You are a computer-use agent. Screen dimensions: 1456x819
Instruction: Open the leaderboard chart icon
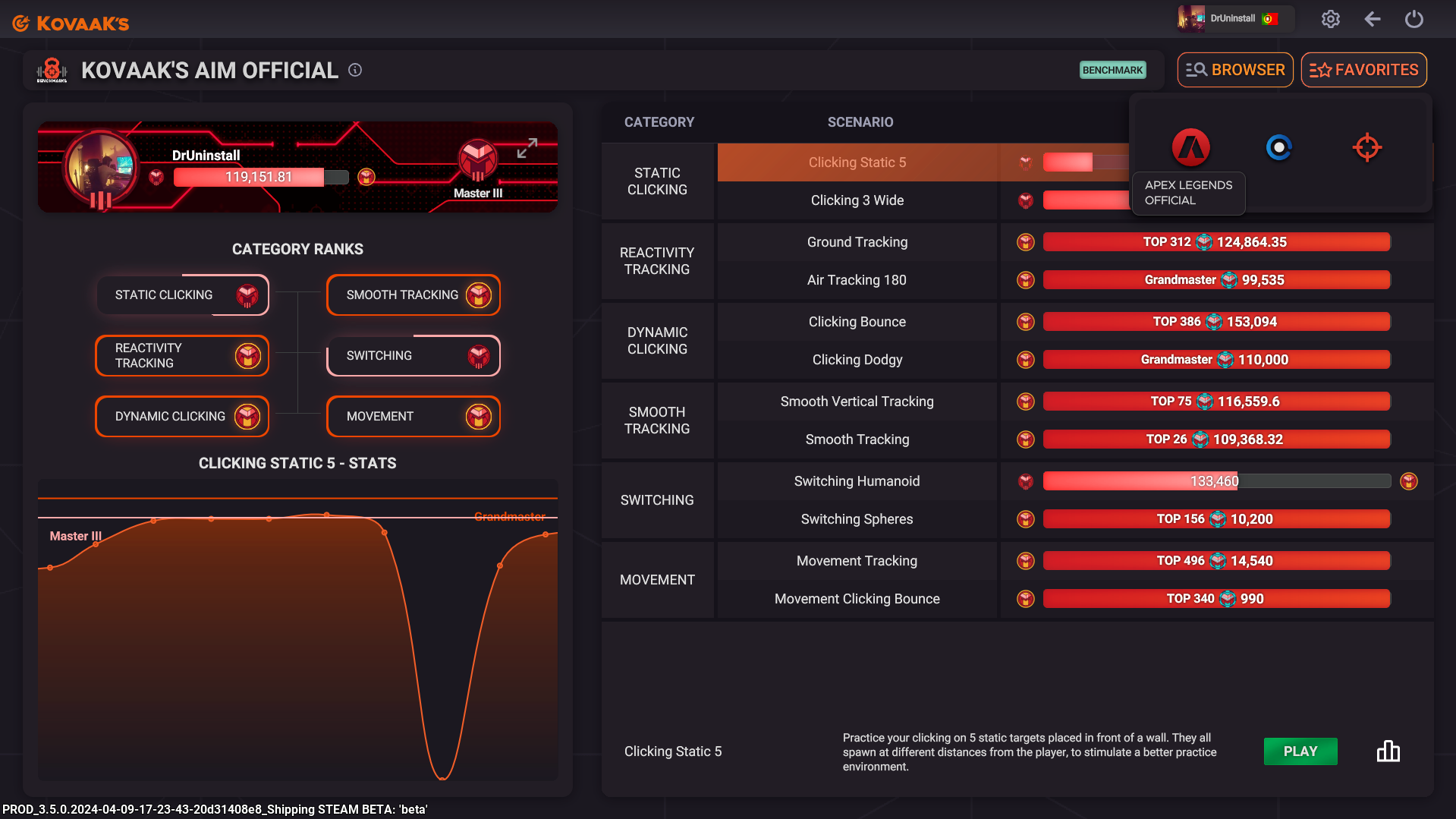tap(1388, 751)
